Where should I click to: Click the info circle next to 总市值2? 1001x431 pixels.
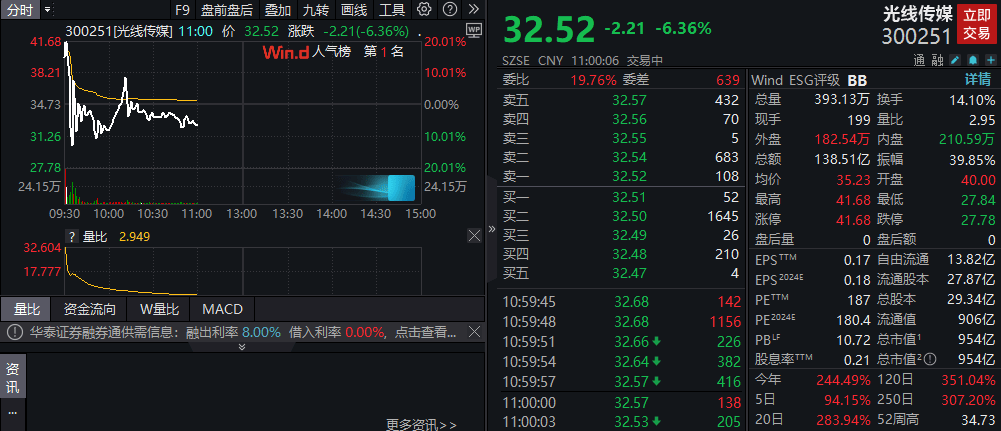(x=930, y=359)
